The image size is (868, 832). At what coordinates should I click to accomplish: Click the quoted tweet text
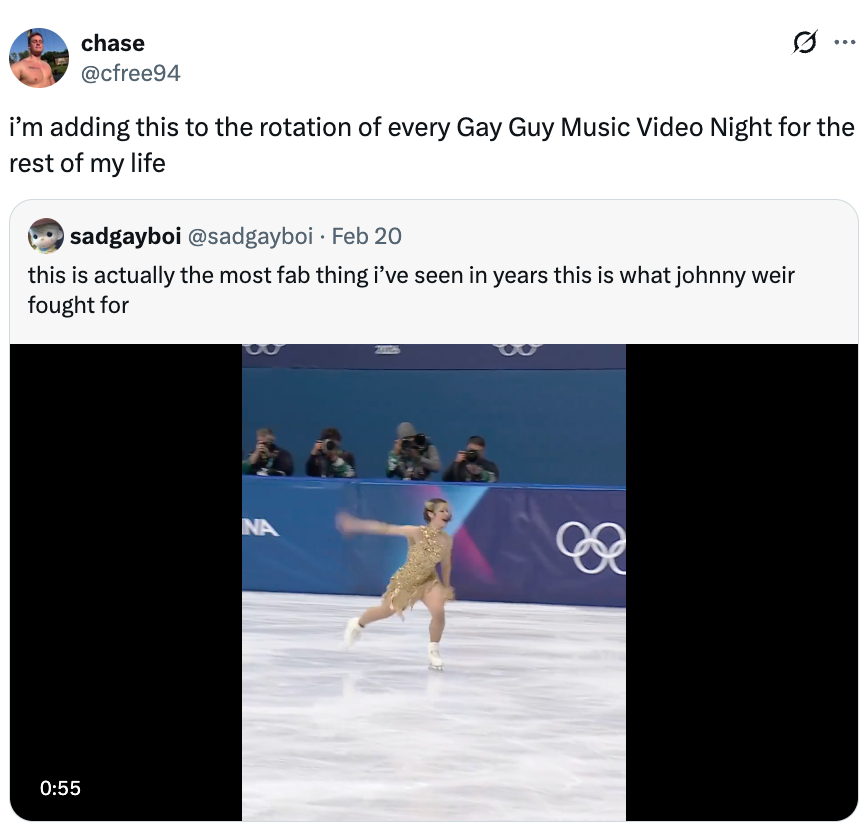tap(412, 290)
